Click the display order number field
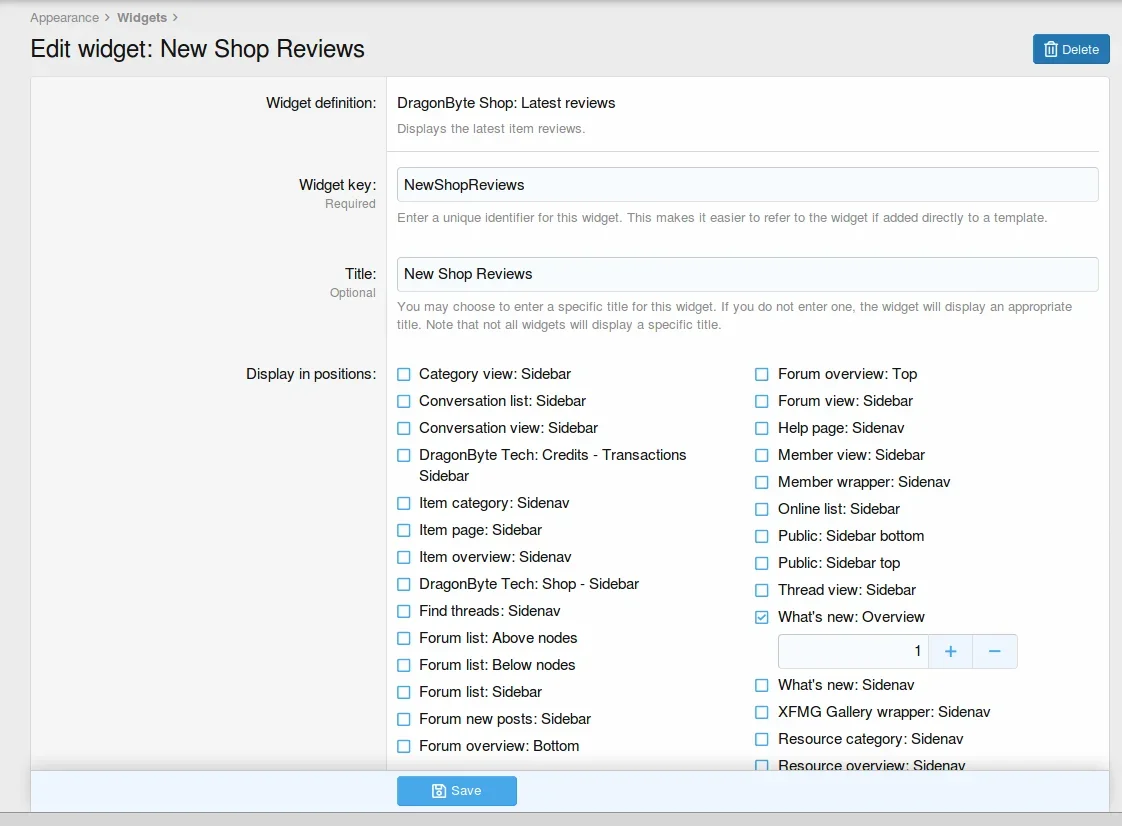This screenshot has height=826, width=1122. tap(853, 651)
